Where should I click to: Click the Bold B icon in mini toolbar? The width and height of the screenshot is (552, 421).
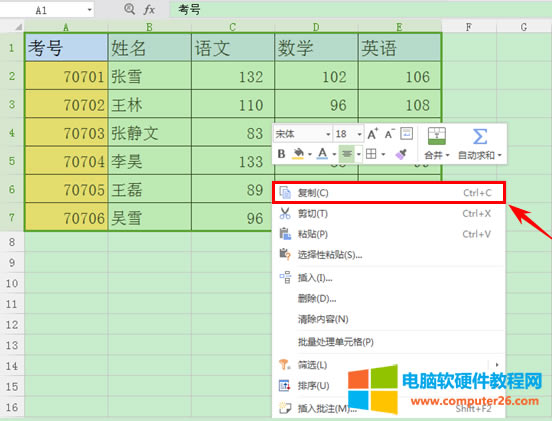(281, 154)
